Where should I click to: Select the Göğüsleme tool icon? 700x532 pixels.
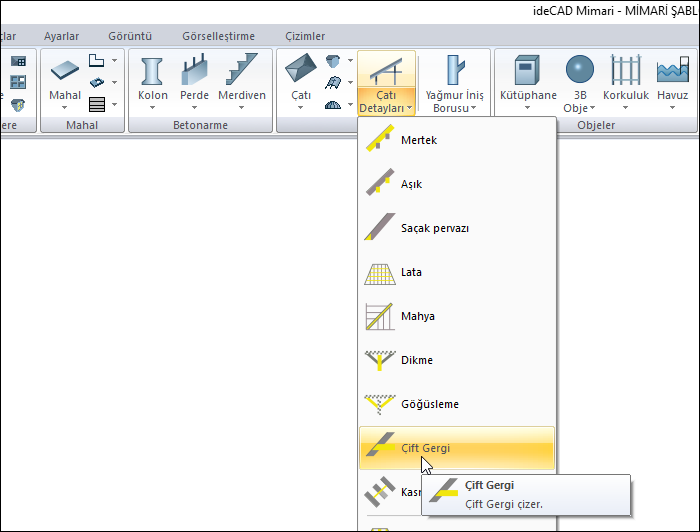[378, 404]
